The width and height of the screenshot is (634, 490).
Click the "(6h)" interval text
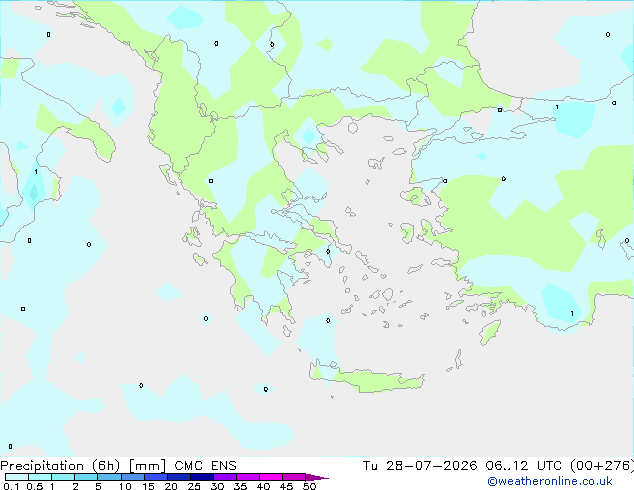coord(106,466)
